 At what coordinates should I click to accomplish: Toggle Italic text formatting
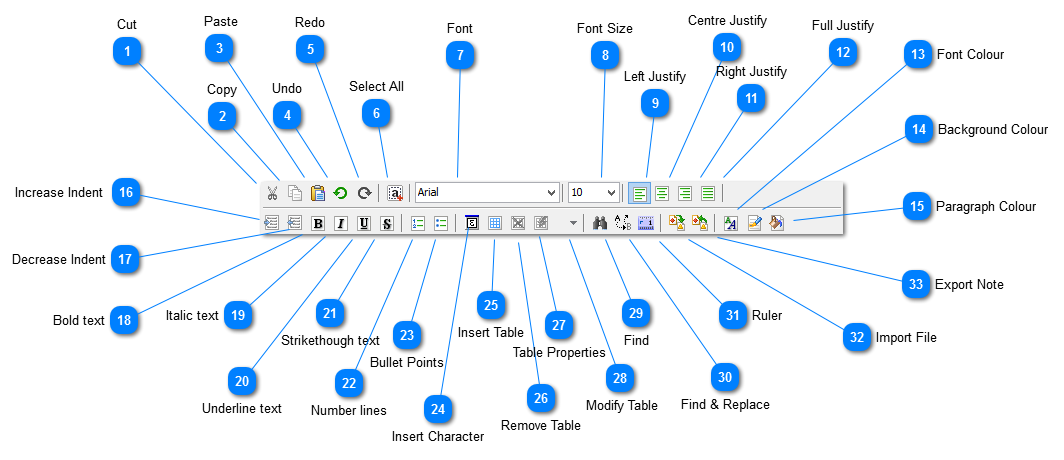click(x=341, y=223)
